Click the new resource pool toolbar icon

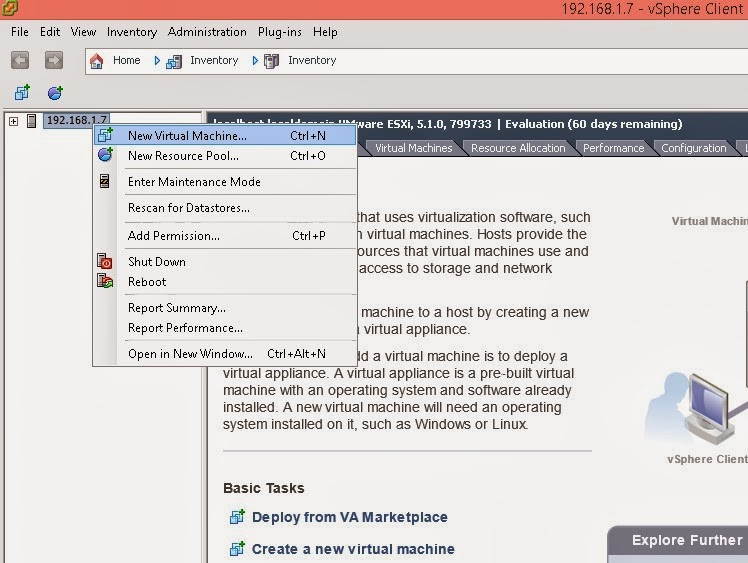(55, 93)
